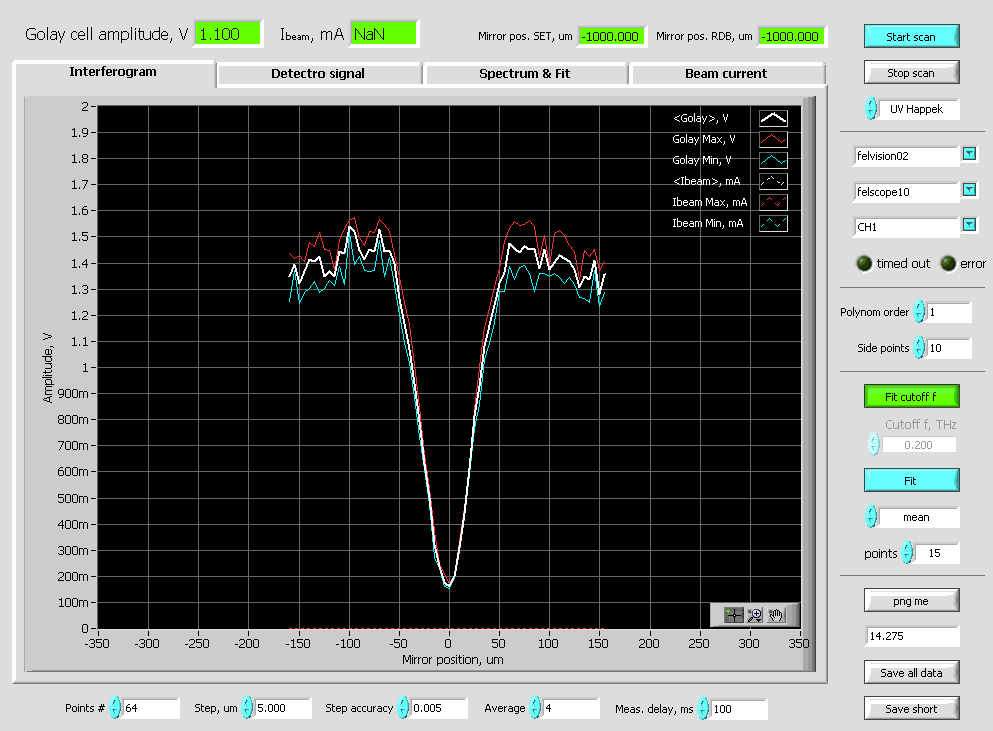This screenshot has width=993, height=731.
Task: Click the timed out indicator LED
Action: [x=864, y=263]
